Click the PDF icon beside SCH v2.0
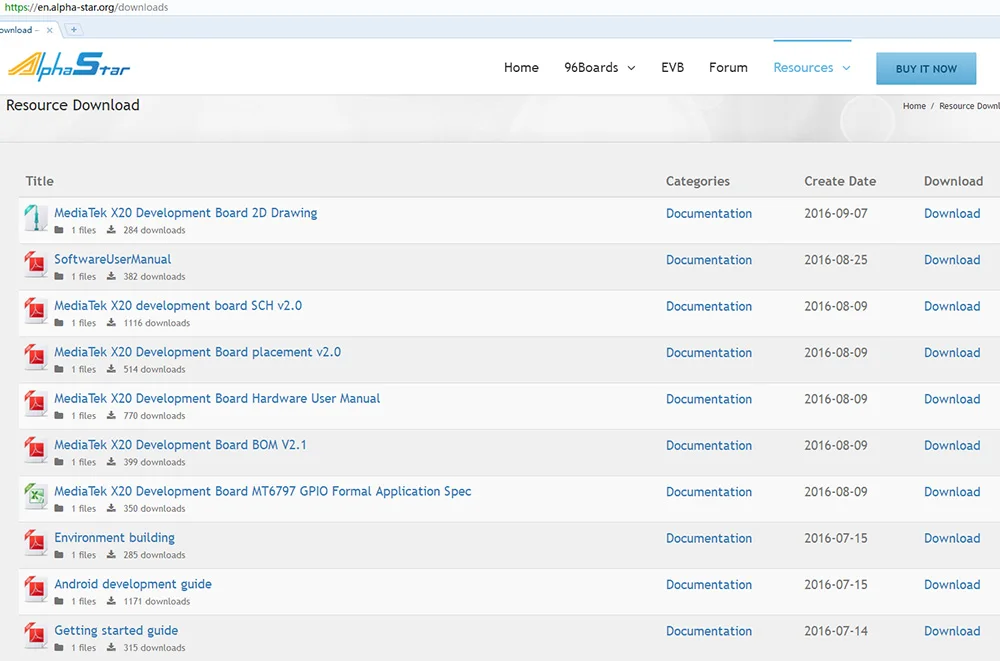This screenshot has width=1000, height=661. pos(36,311)
